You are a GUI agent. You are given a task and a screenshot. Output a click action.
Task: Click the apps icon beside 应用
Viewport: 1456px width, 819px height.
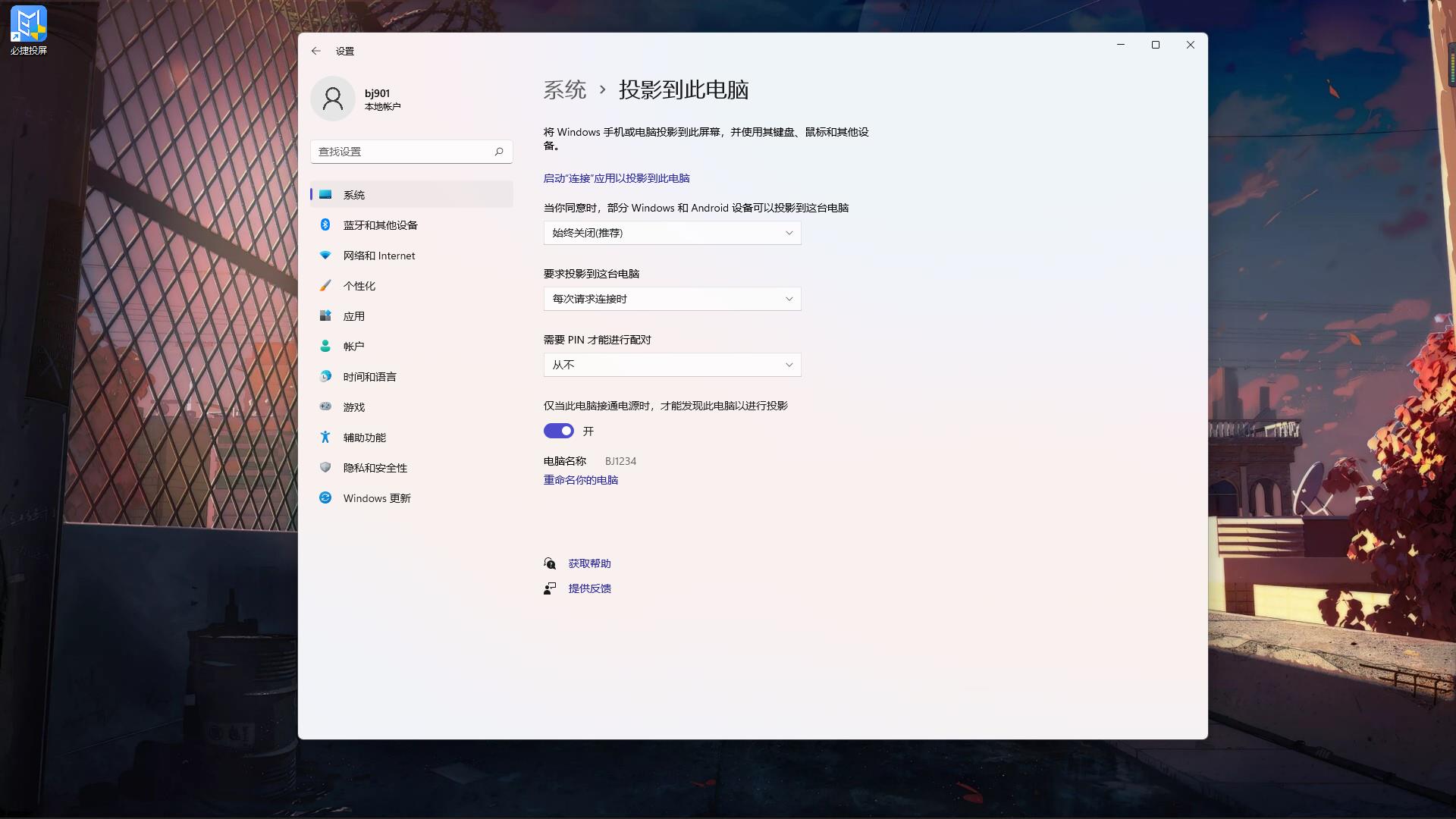click(x=325, y=315)
